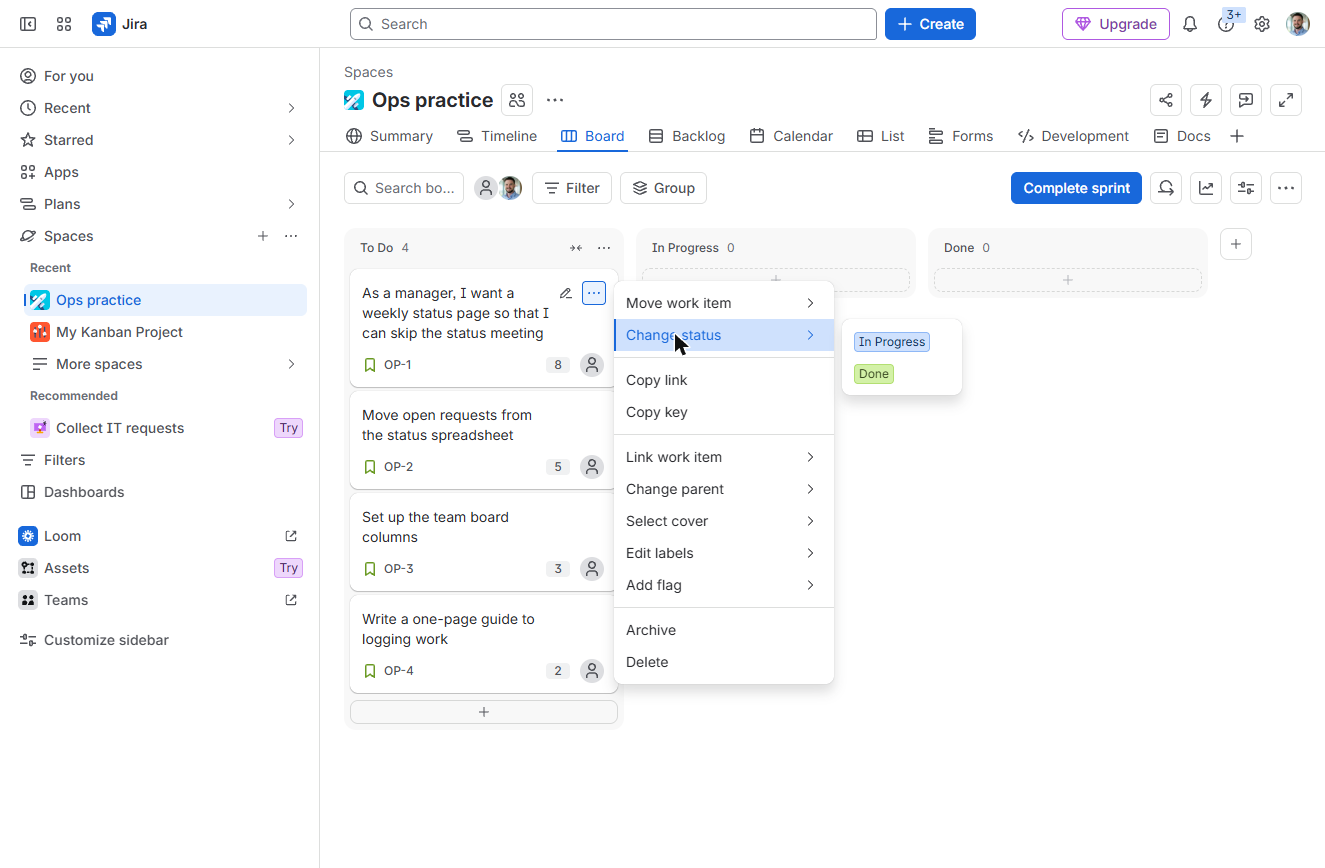Choose Delete from the context menu
1325x868 pixels.
[x=724, y=662]
